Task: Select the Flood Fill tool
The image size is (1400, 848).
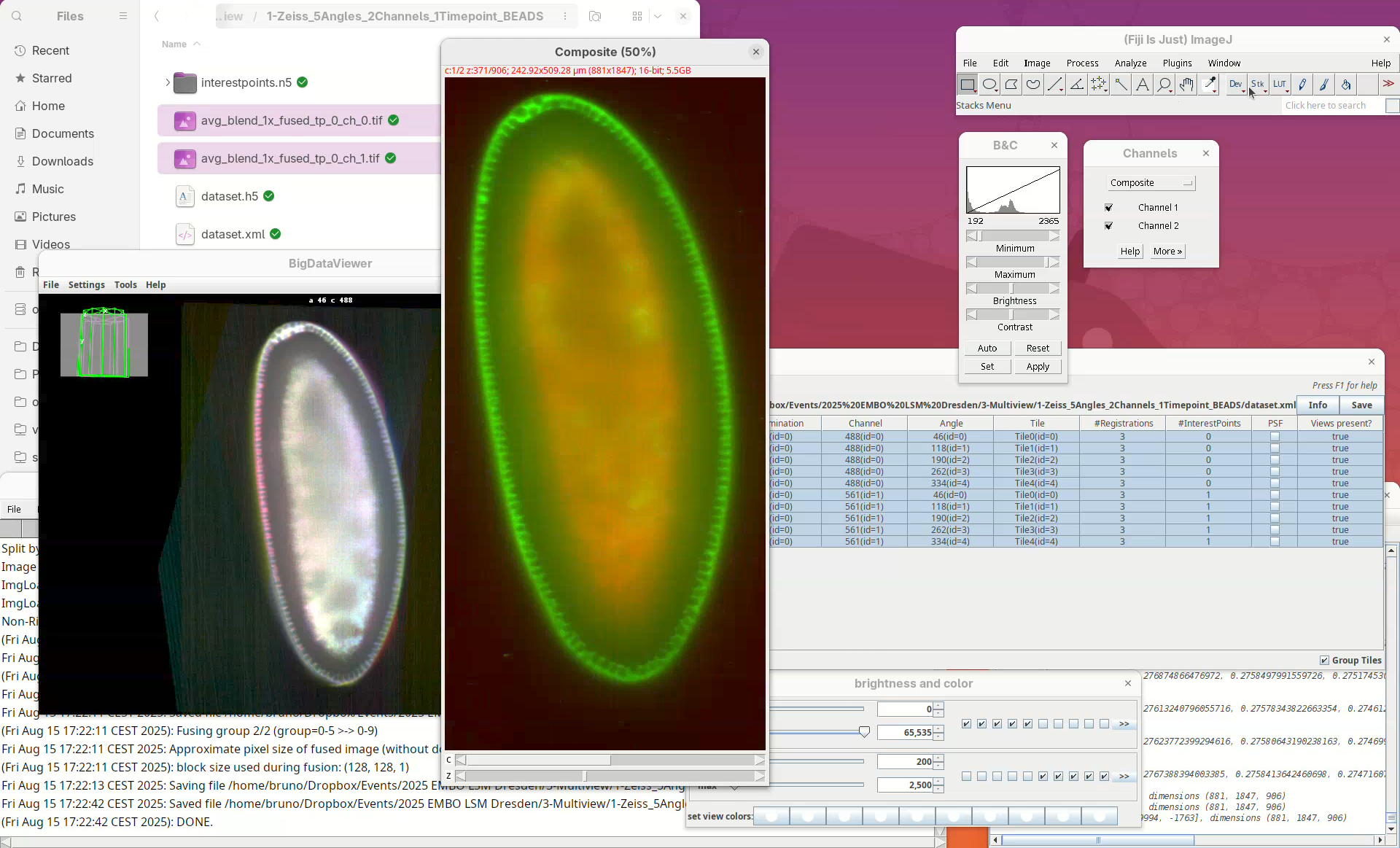Action: click(1345, 85)
